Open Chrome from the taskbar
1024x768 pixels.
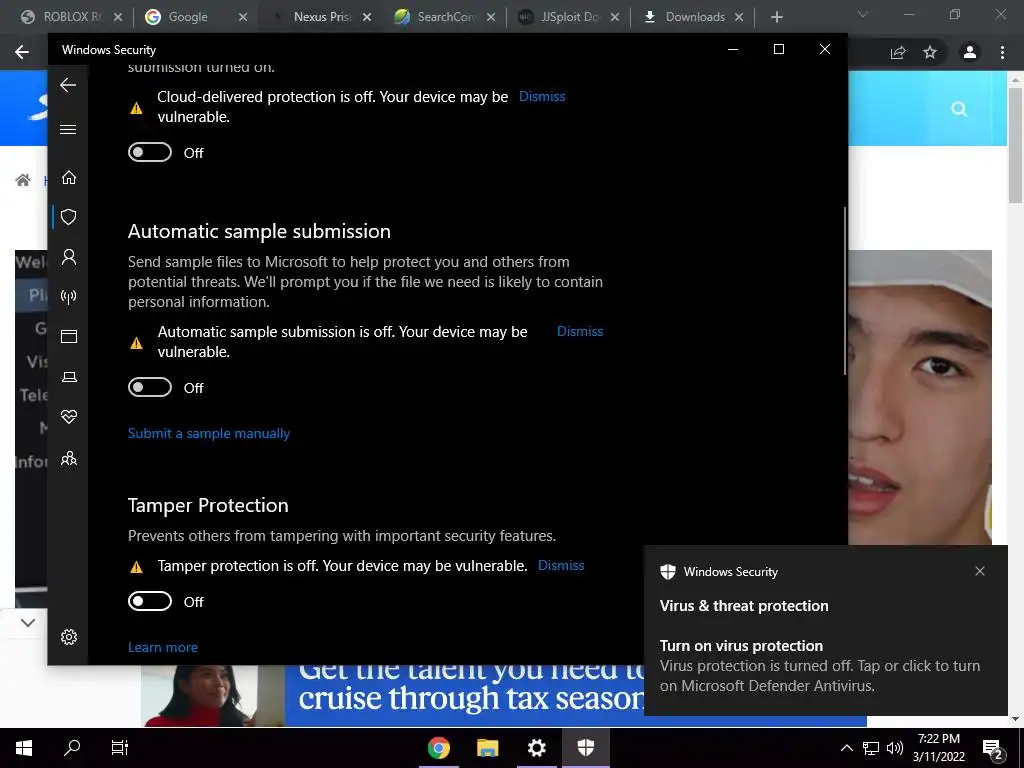pos(439,748)
